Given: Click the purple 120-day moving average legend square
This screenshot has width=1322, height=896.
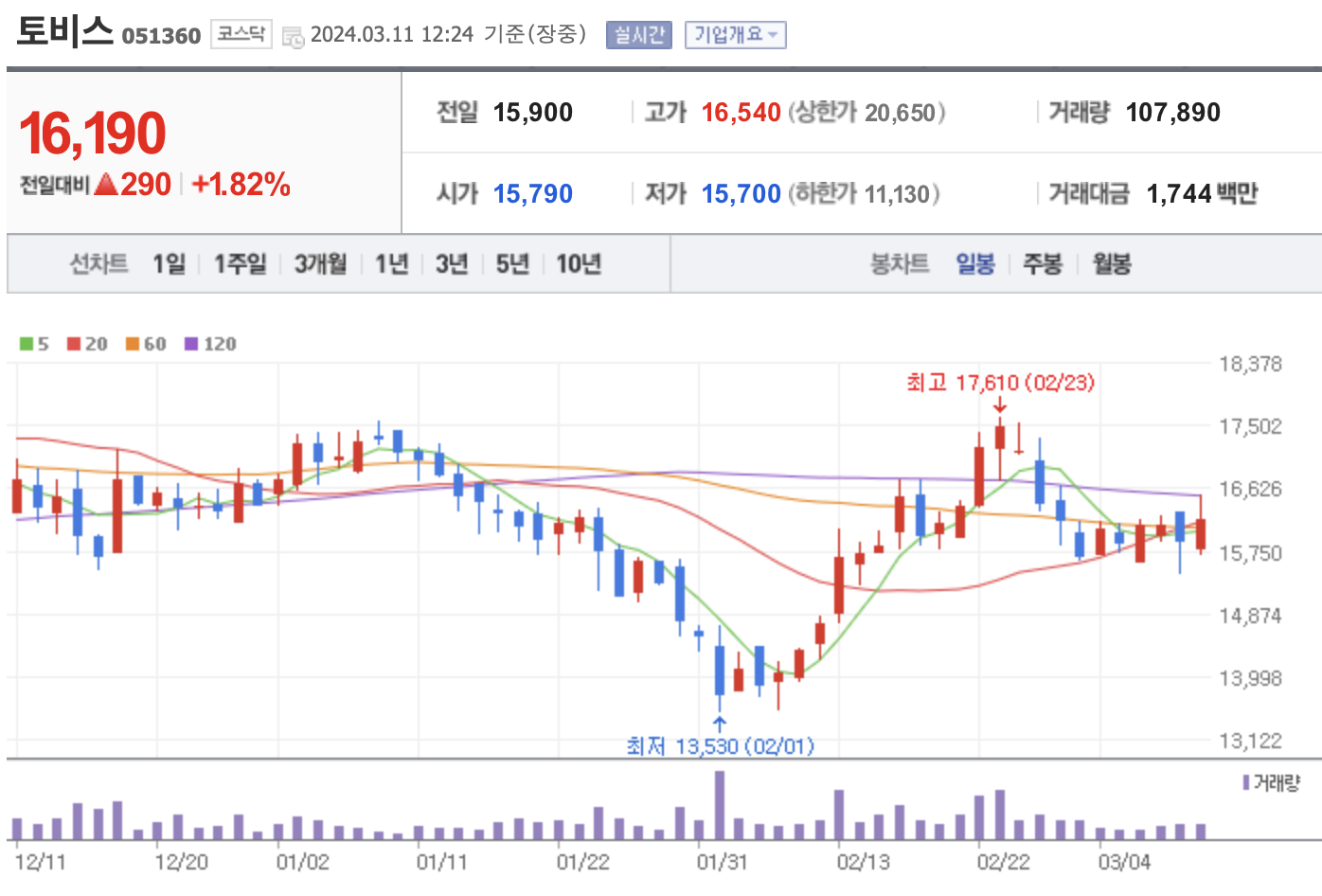Looking at the screenshot, I should pyautogui.click(x=191, y=344).
